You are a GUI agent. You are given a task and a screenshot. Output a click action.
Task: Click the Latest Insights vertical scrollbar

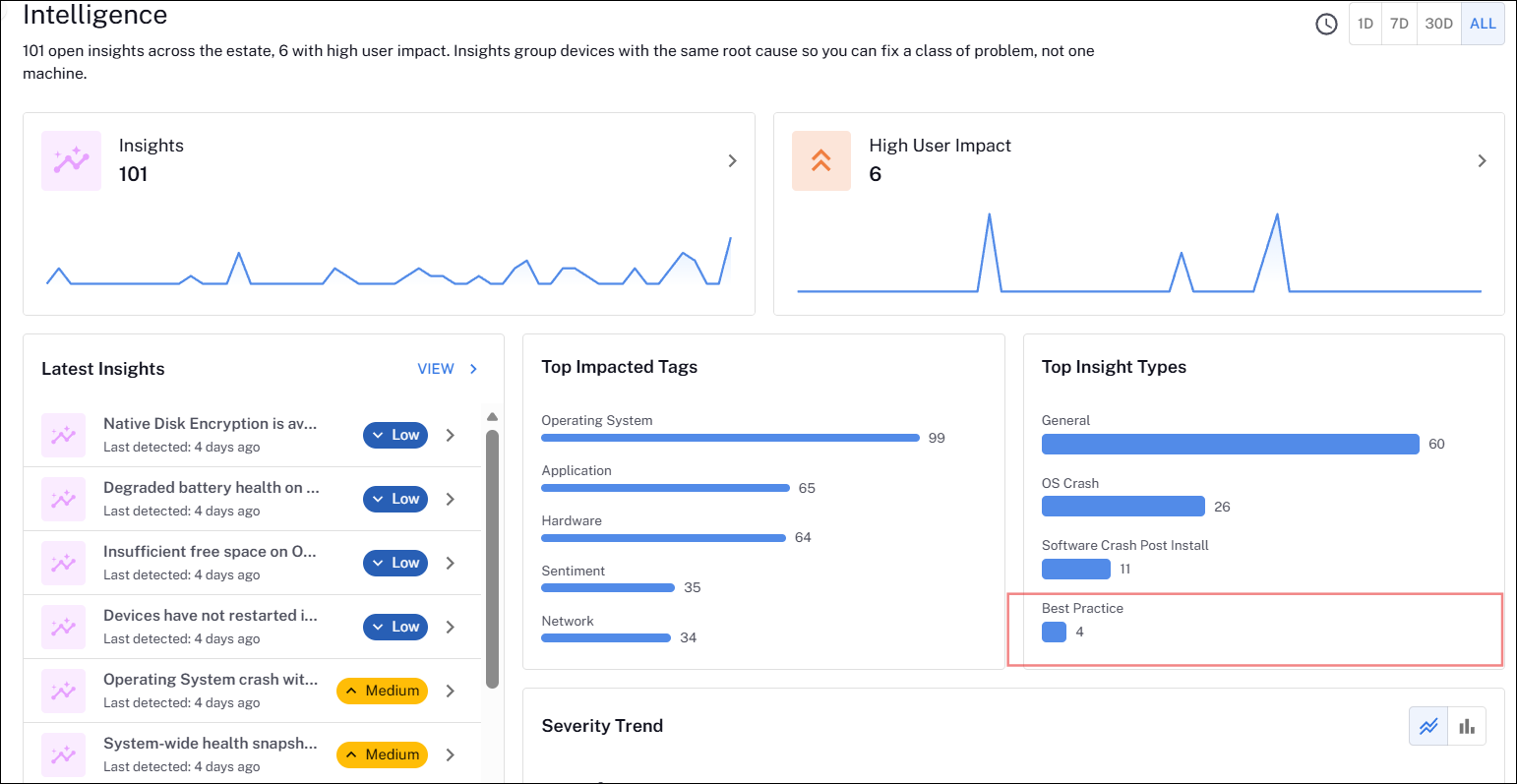point(493,558)
